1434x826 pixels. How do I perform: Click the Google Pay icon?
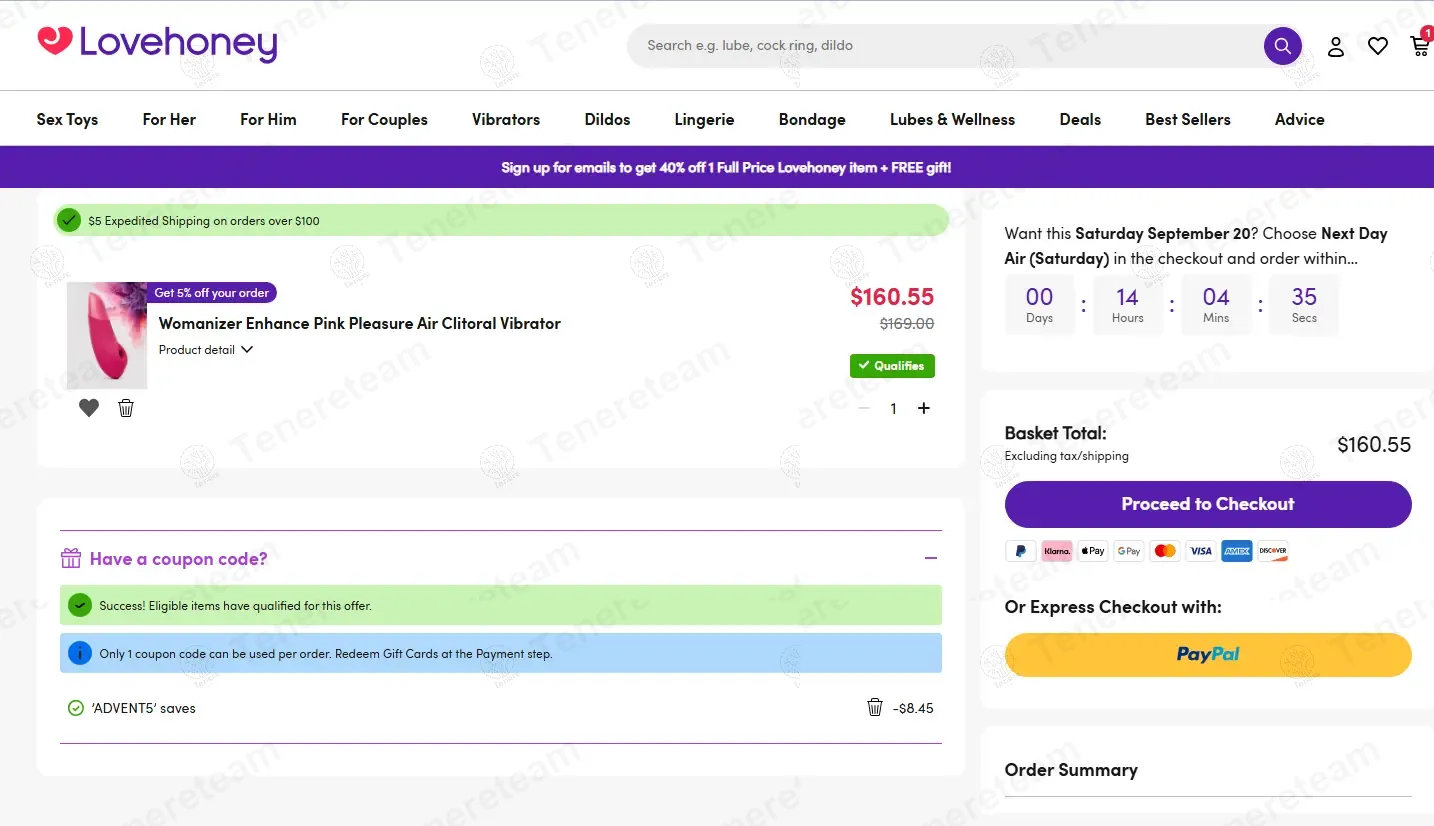click(1128, 551)
